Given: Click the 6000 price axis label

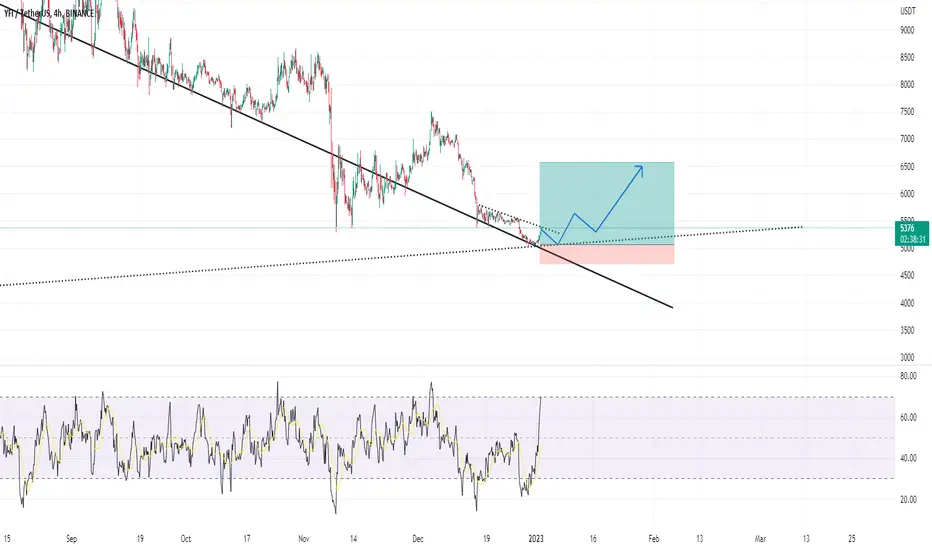Looking at the screenshot, I should 907,194.
